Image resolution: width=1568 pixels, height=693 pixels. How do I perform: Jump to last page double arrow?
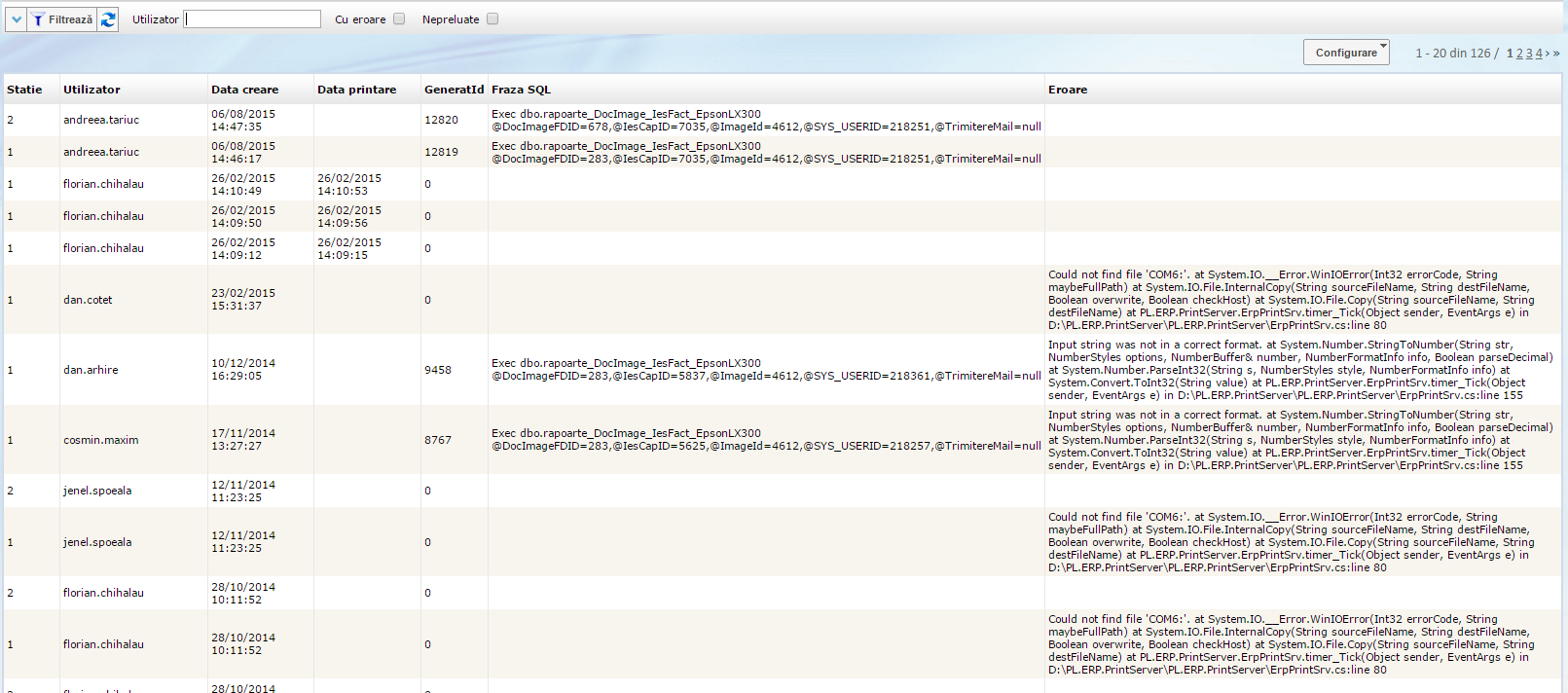point(1556,54)
